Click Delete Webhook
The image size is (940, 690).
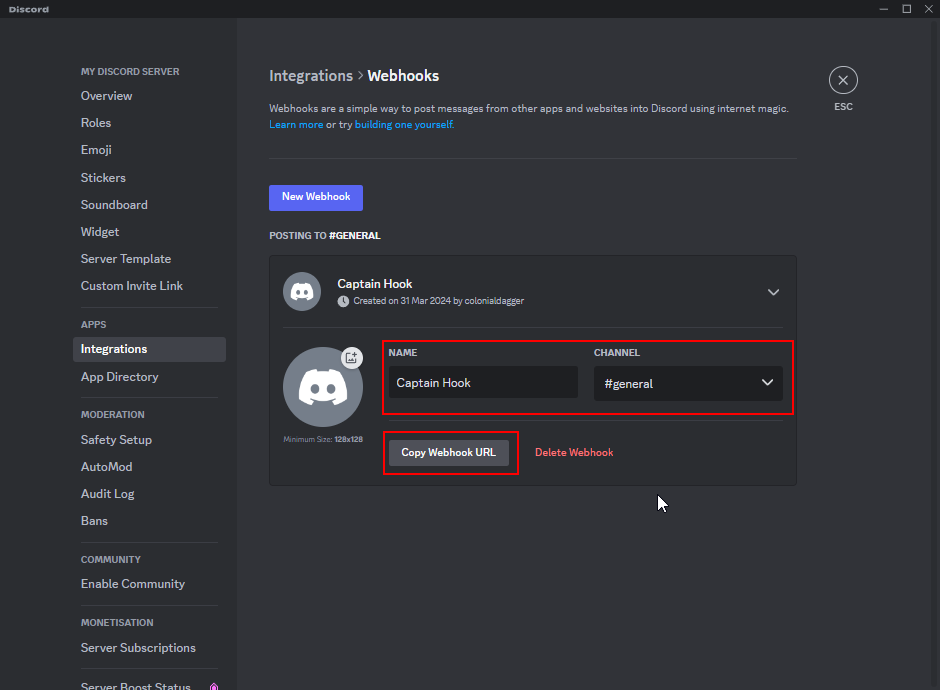point(574,453)
